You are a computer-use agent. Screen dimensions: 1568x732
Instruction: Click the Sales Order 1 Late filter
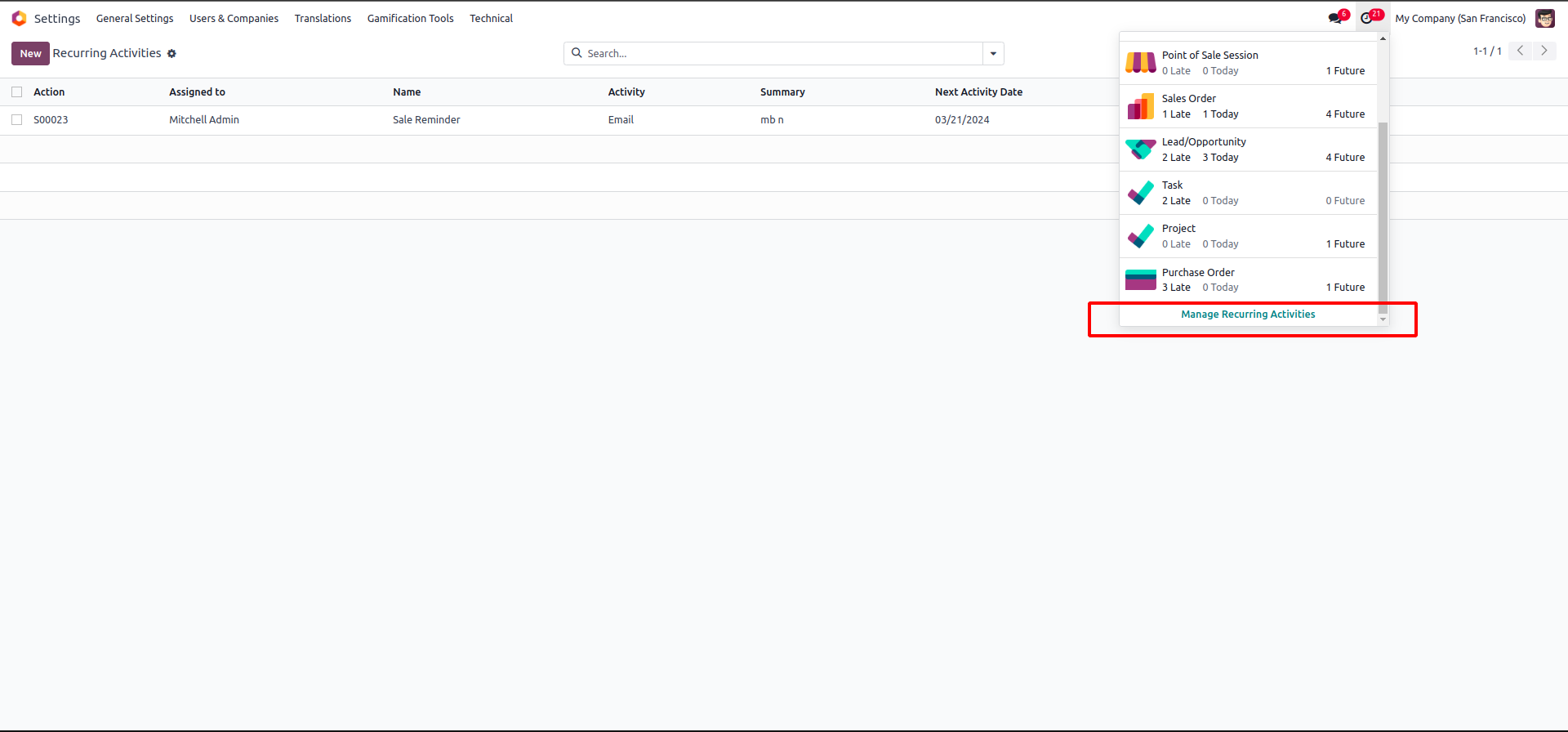click(x=1176, y=114)
